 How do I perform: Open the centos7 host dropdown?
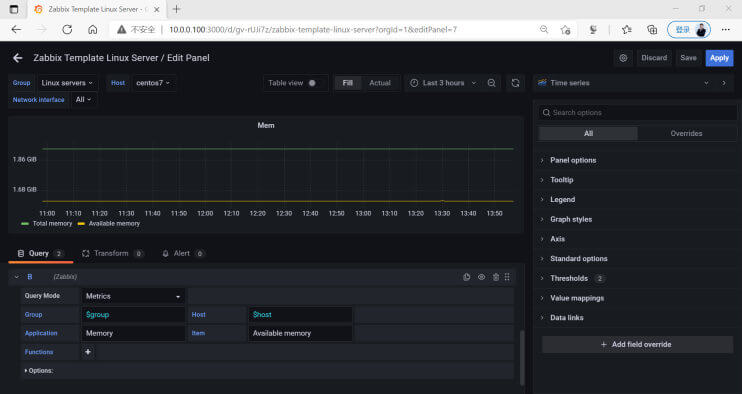(x=153, y=83)
